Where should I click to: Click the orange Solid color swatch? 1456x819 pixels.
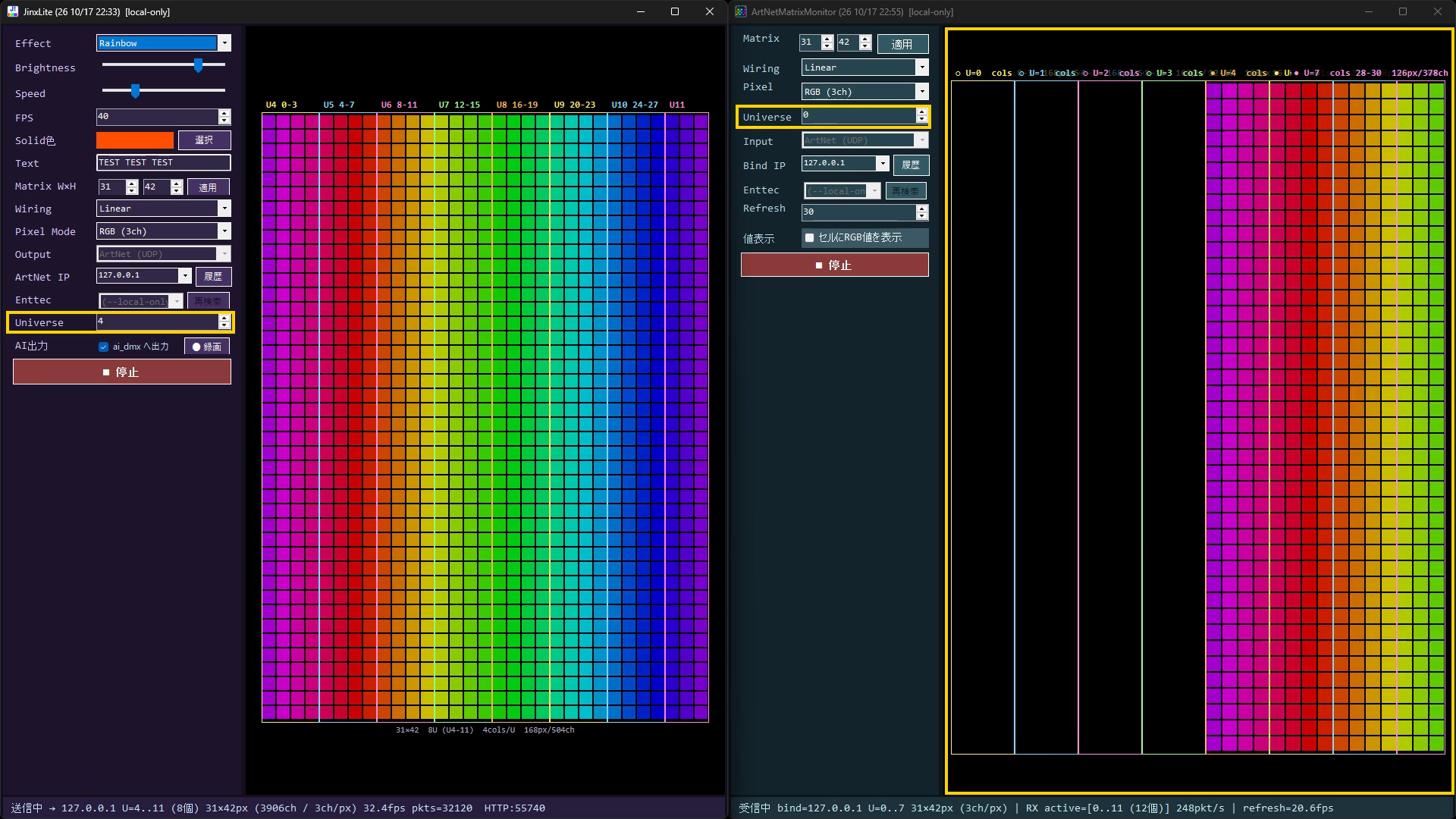point(135,140)
